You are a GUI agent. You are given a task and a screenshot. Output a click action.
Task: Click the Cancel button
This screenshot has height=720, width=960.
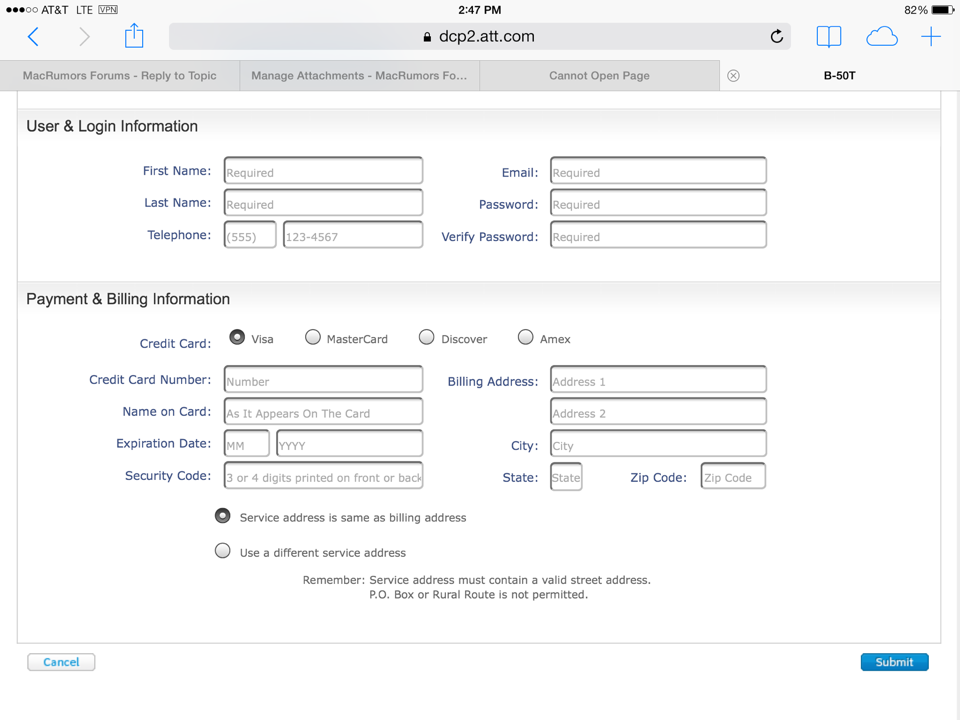[61, 662]
